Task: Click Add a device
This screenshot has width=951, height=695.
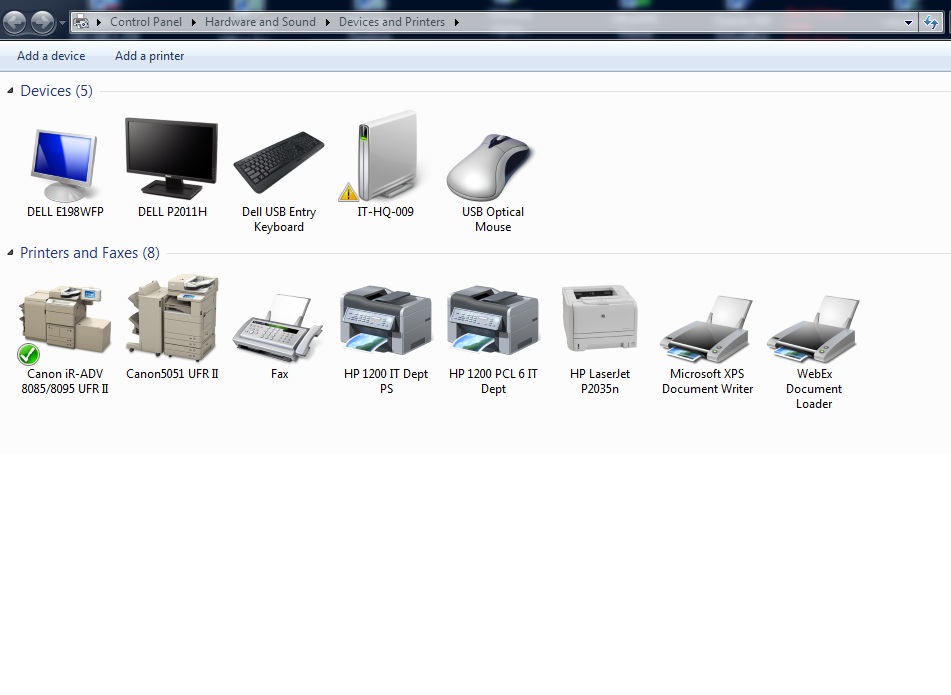Action: click(x=51, y=56)
